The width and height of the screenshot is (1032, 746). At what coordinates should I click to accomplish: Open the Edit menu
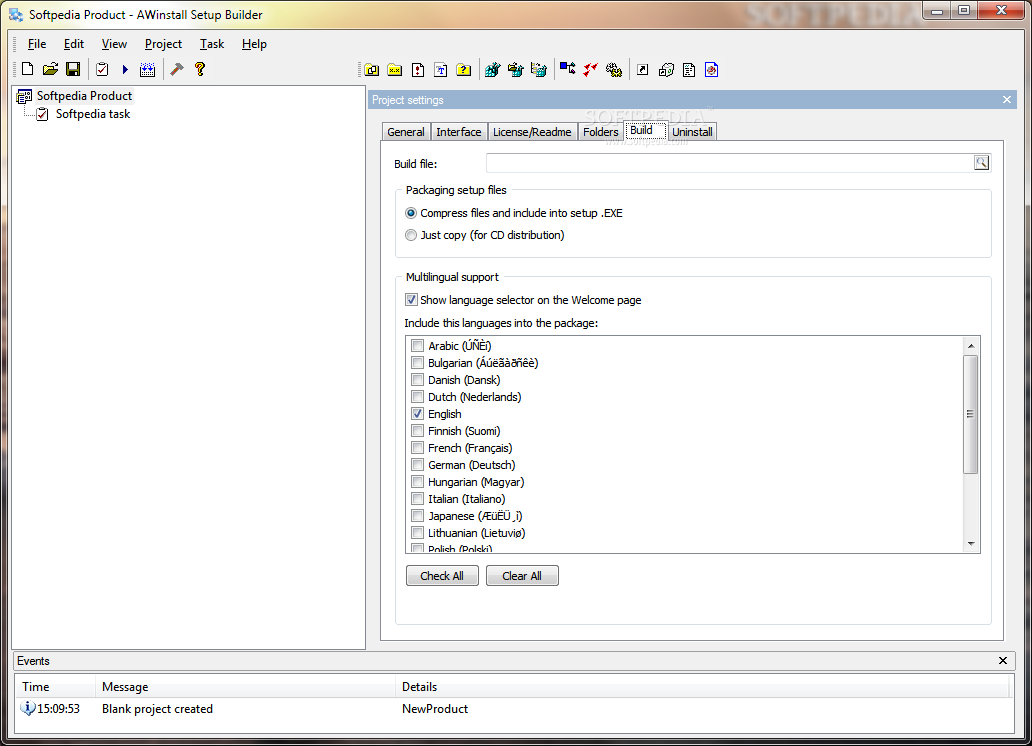click(x=74, y=44)
